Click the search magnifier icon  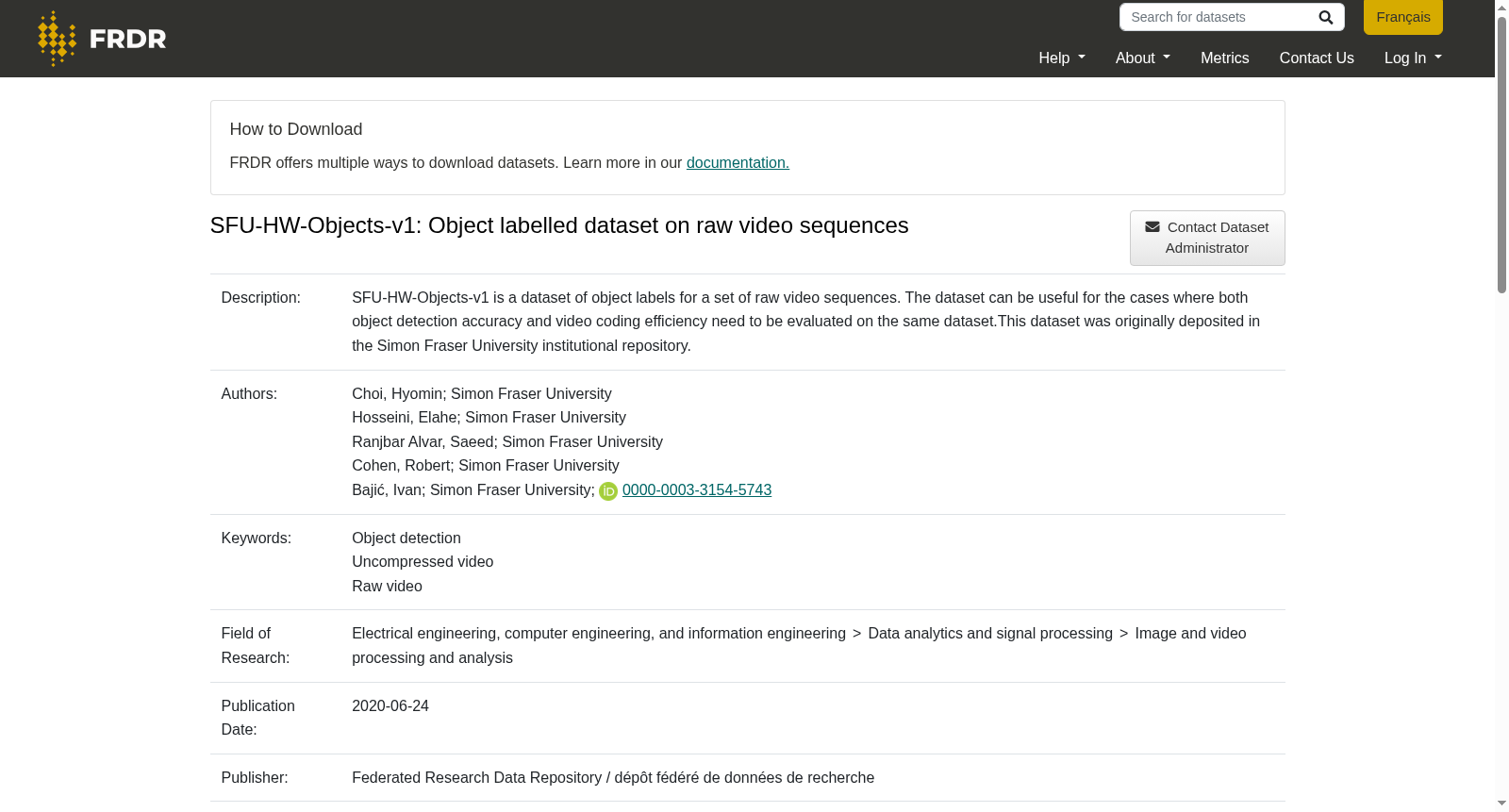pyautogui.click(x=1325, y=17)
